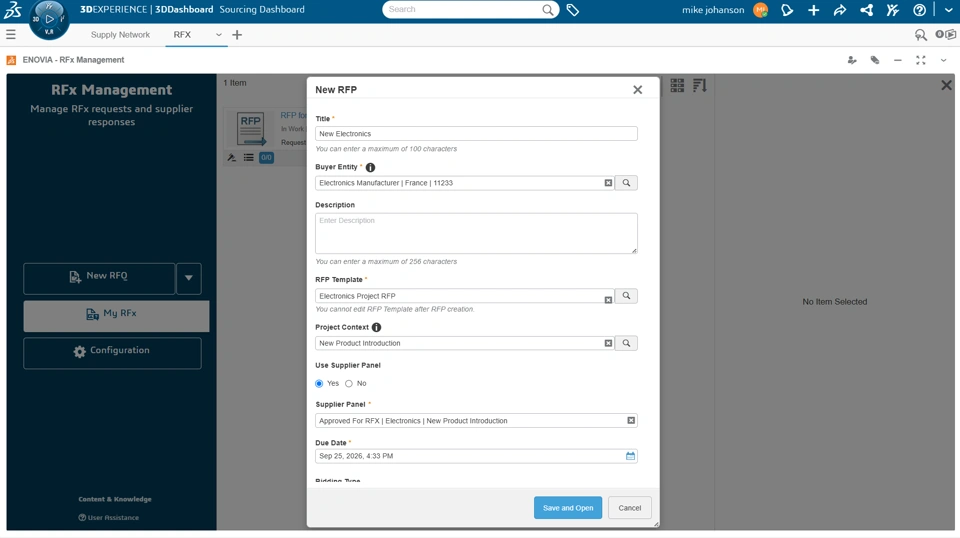Open the notifications icon in top bar

click(x=787, y=10)
